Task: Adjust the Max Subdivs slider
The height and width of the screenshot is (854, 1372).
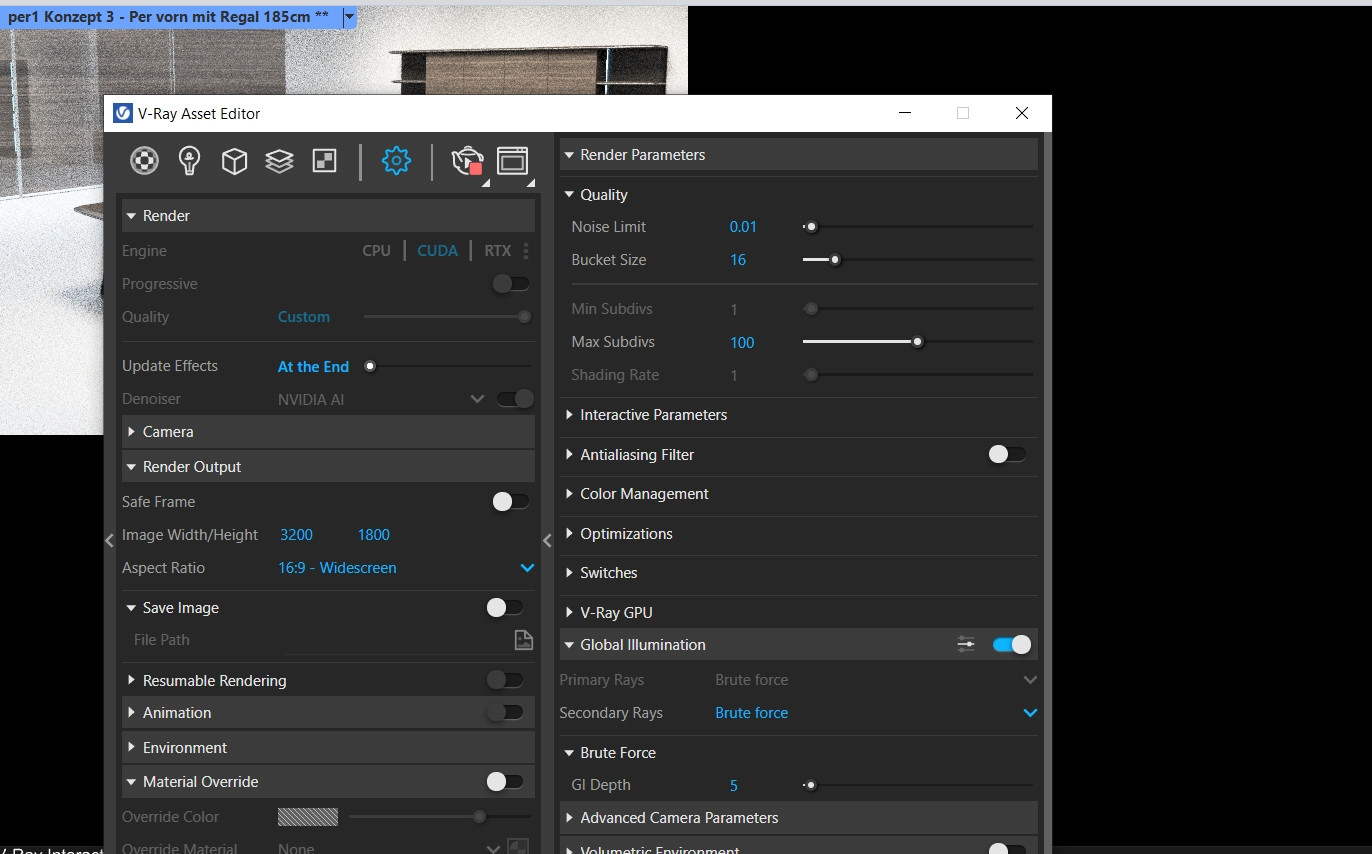Action: (917, 342)
